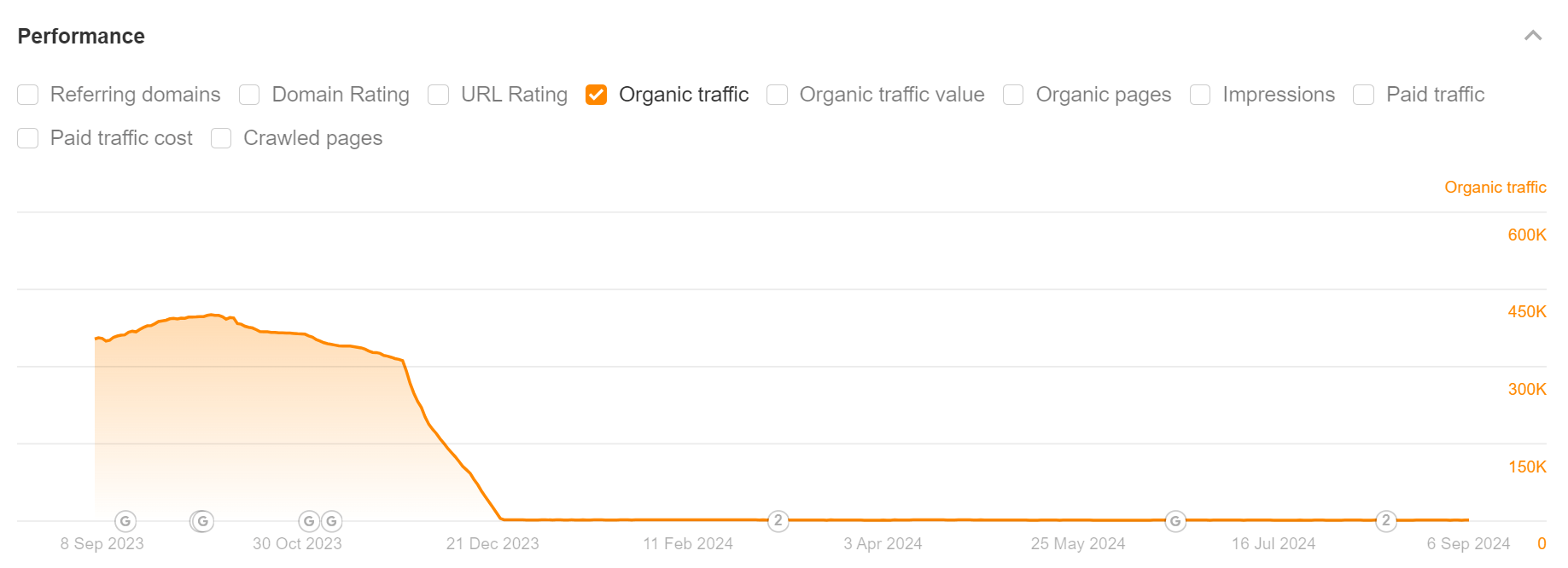Select the orange Organic traffic axis label

pos(1495,187)
